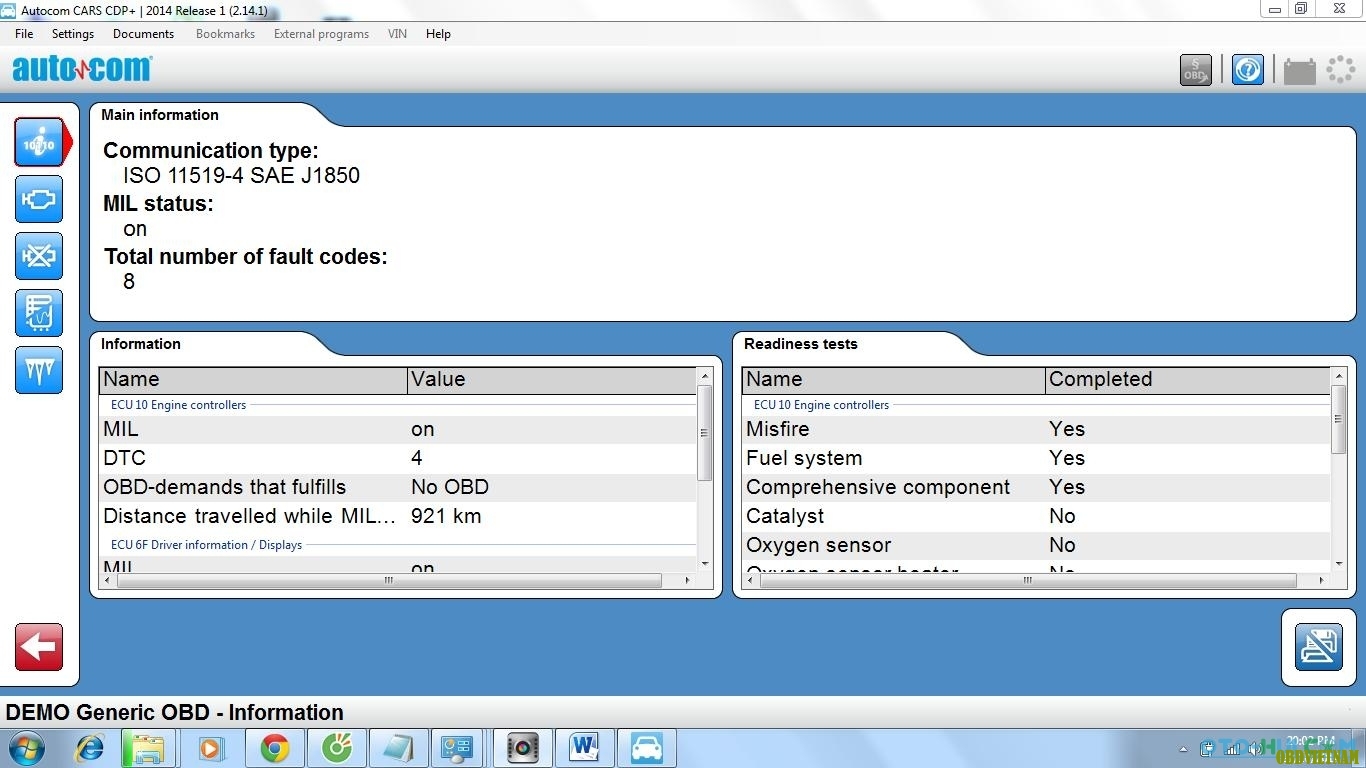Collapse ECU 10 Engine controllers group in Readiness tests
Image resolution: width=1366 pixels, height=768 pixels.
tap(821, 405)
